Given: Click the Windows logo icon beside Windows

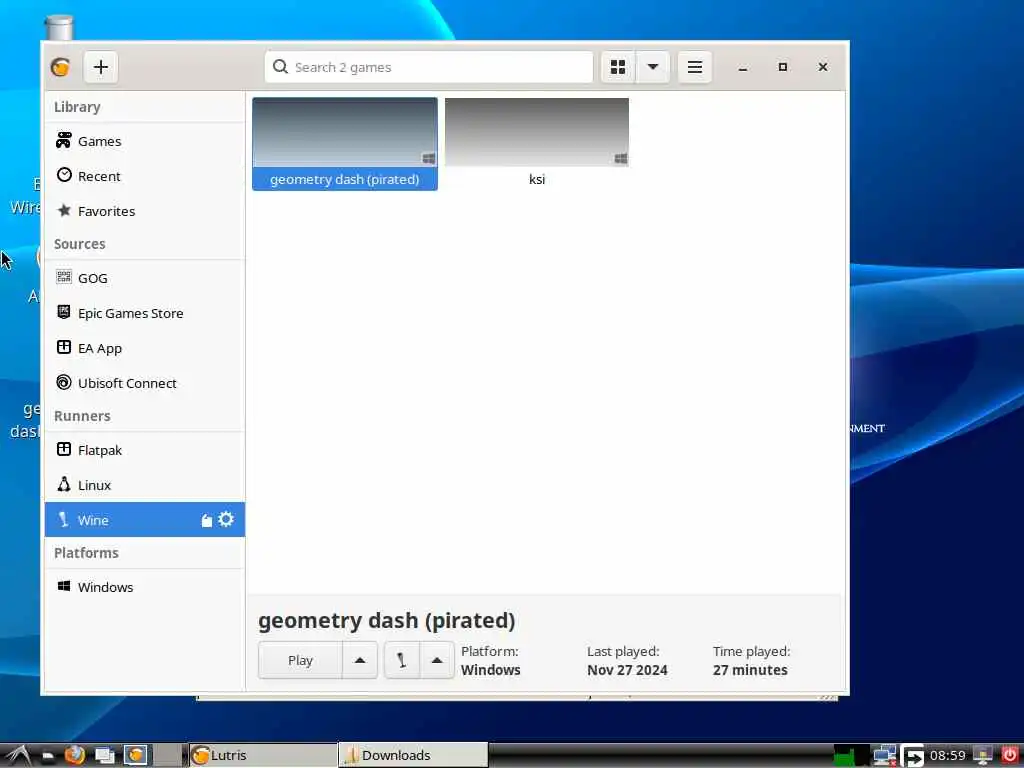Looking at the screenshot, I should click(63, 586).
